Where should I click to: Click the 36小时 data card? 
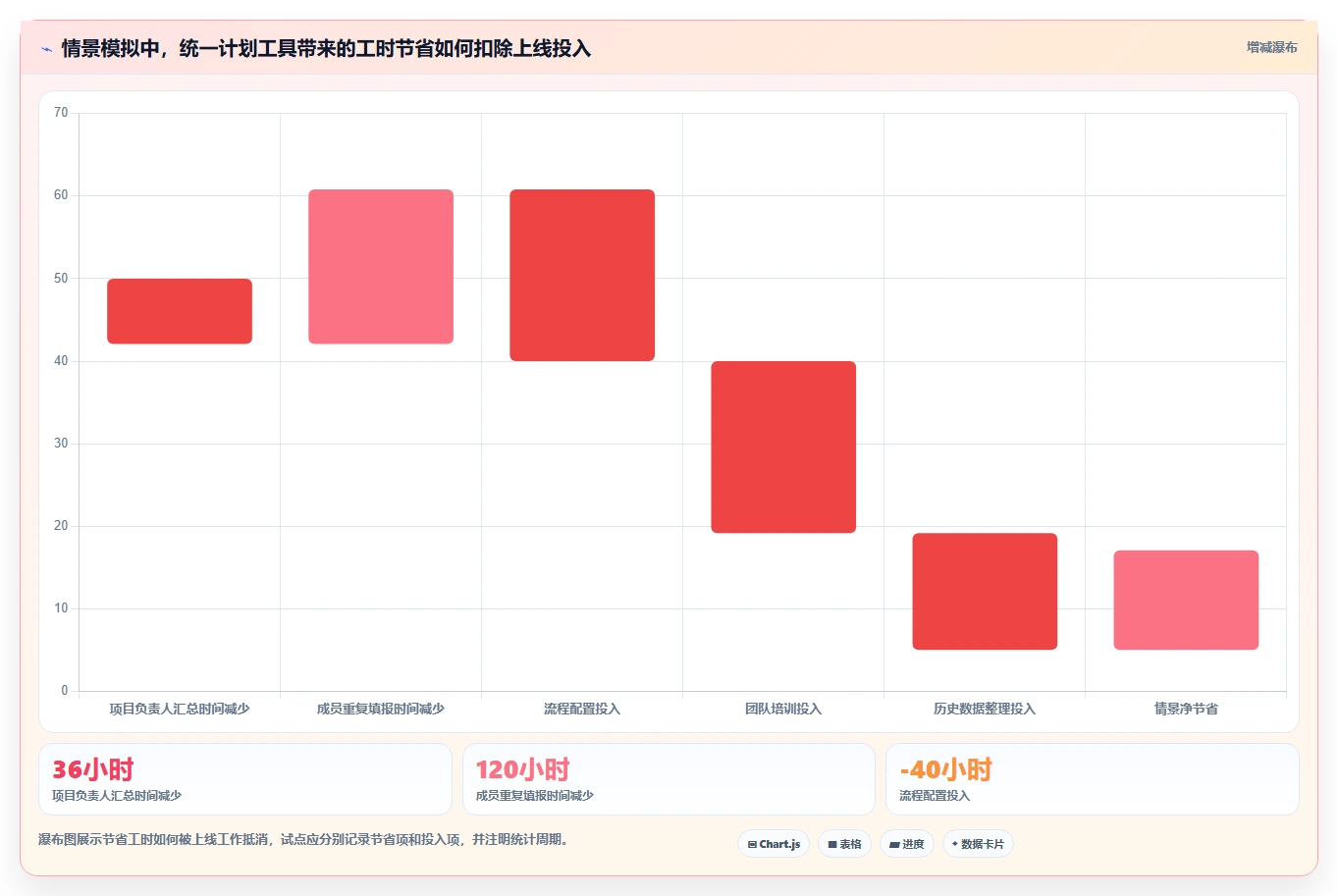point(245,779)
